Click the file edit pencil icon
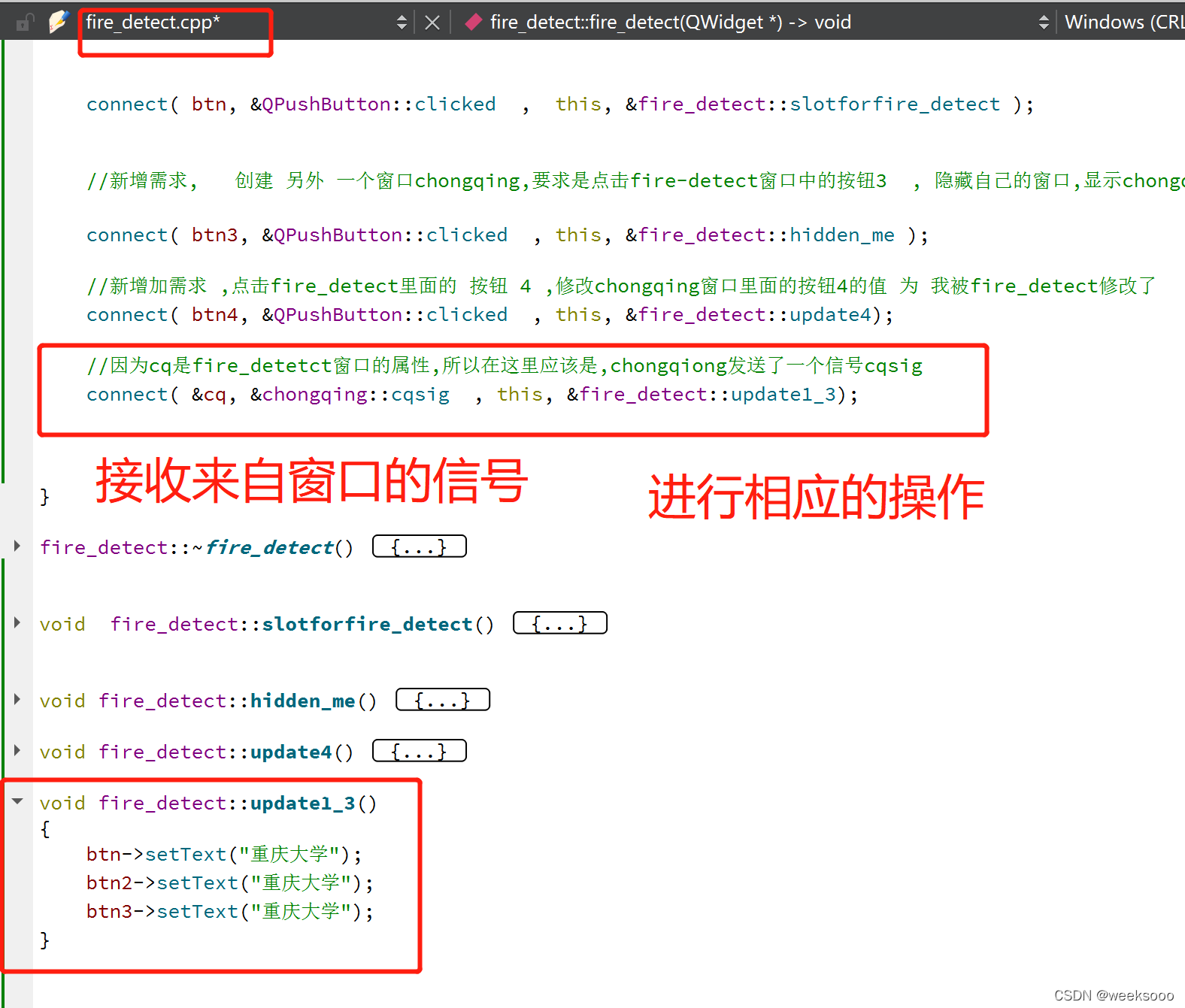This screenshot has width=1185, height=1008. pyautogui.click(x=59, y=22)
